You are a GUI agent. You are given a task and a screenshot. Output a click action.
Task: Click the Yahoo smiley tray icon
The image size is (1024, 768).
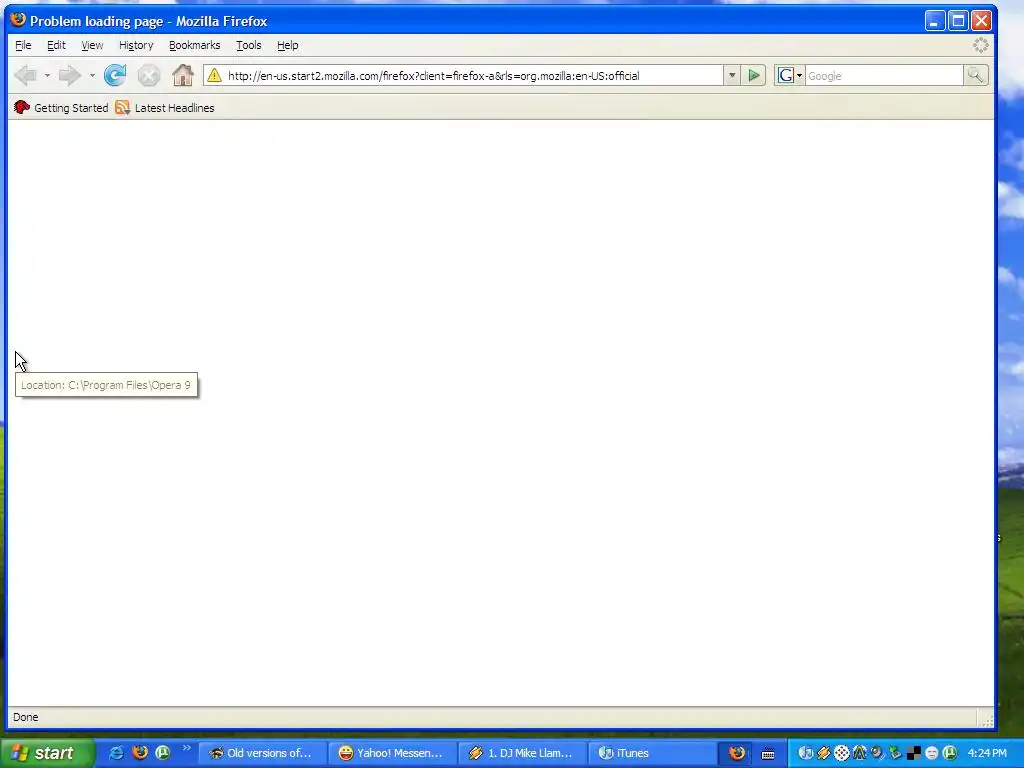[932, 753]
